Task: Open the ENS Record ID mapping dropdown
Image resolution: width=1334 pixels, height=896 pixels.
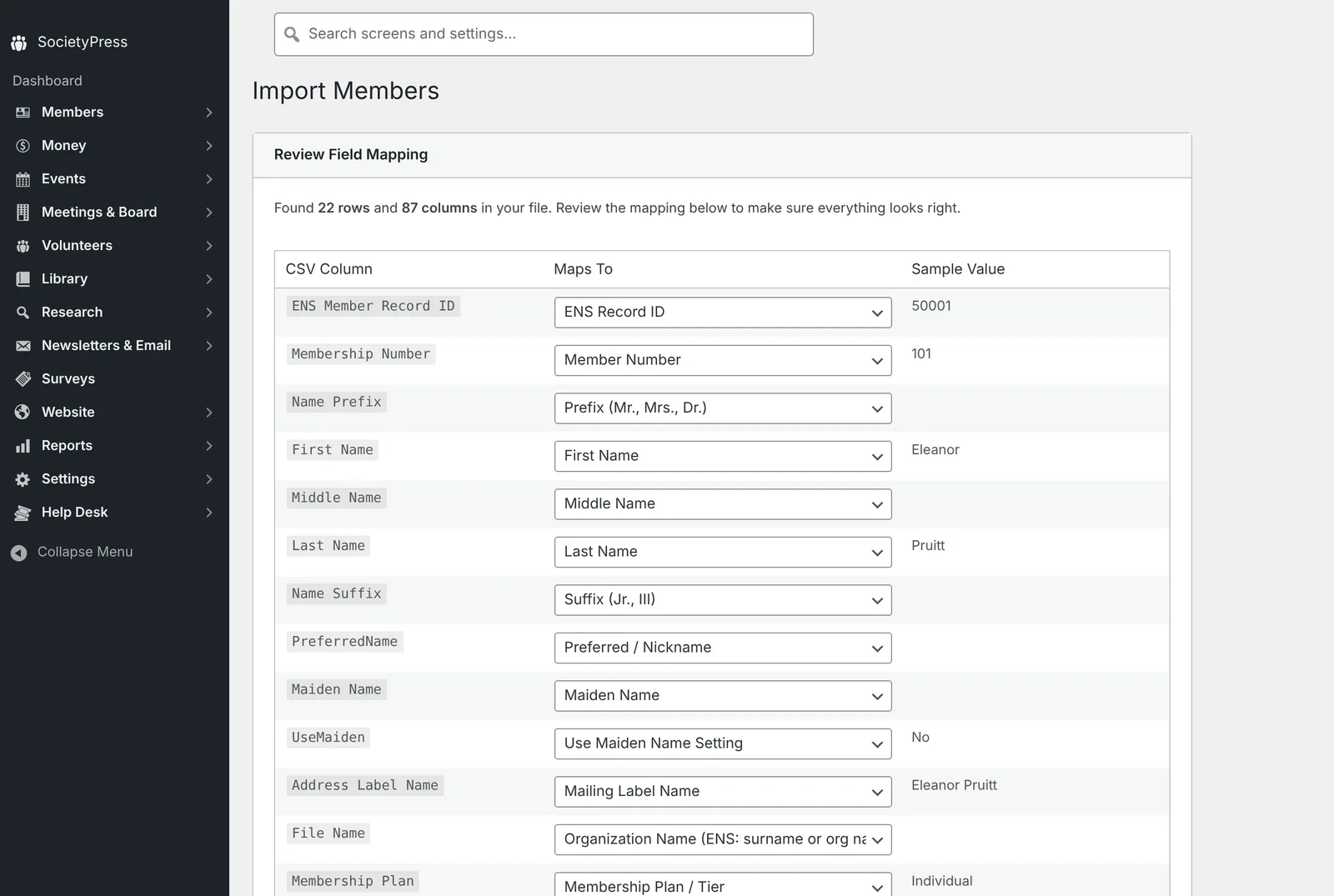Action: [x=723, y=313]
